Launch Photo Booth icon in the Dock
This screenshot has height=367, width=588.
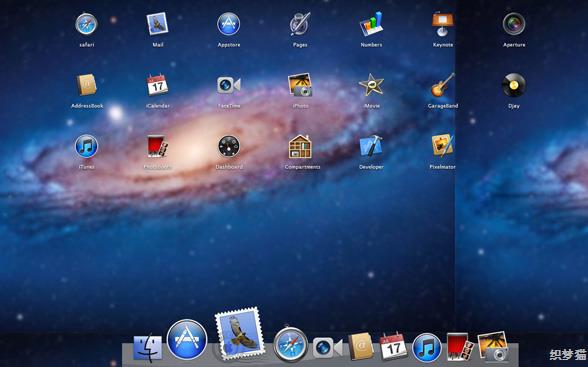[460, 347]
